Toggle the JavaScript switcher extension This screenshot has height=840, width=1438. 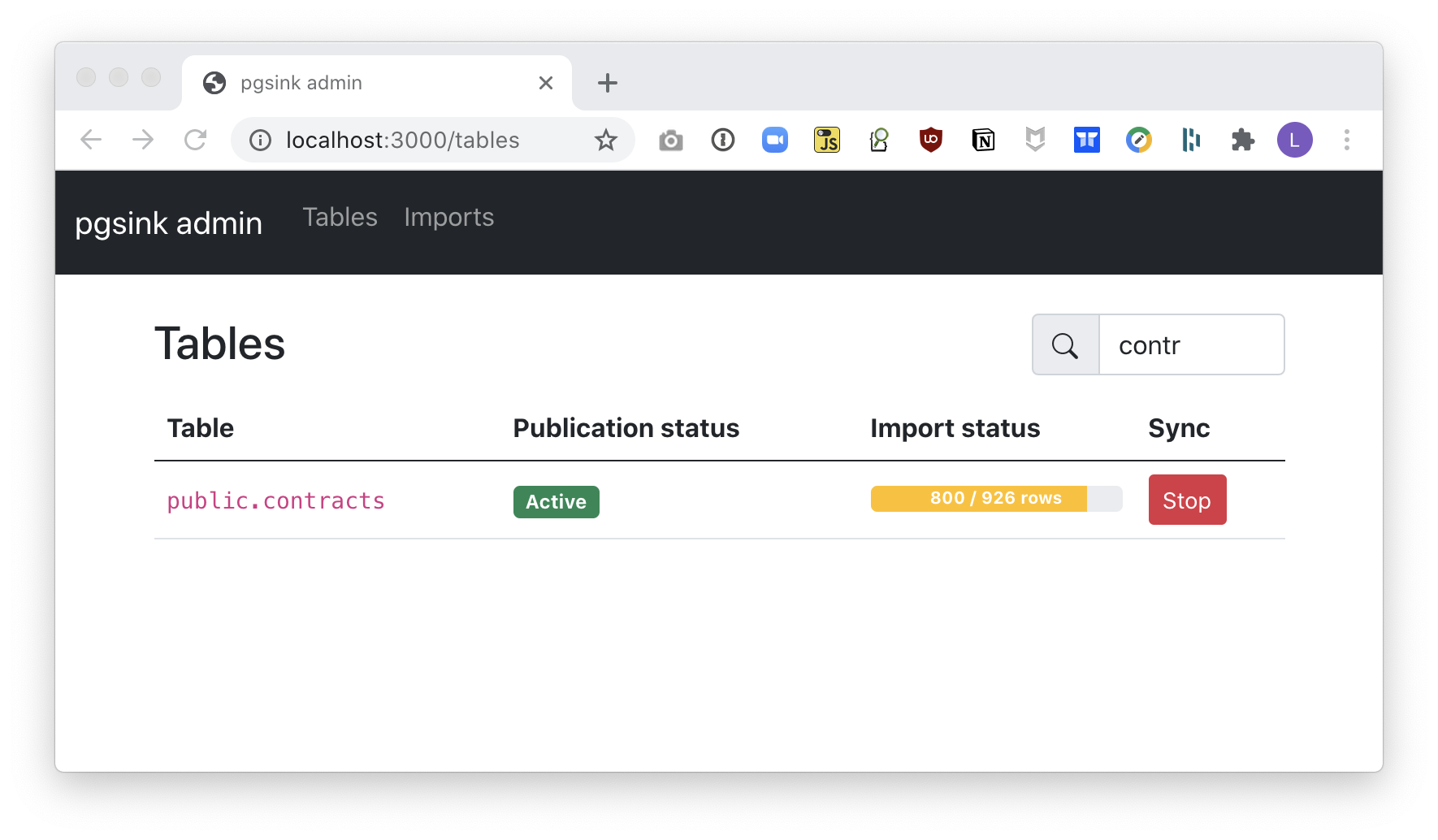click(x=826, y=140)
